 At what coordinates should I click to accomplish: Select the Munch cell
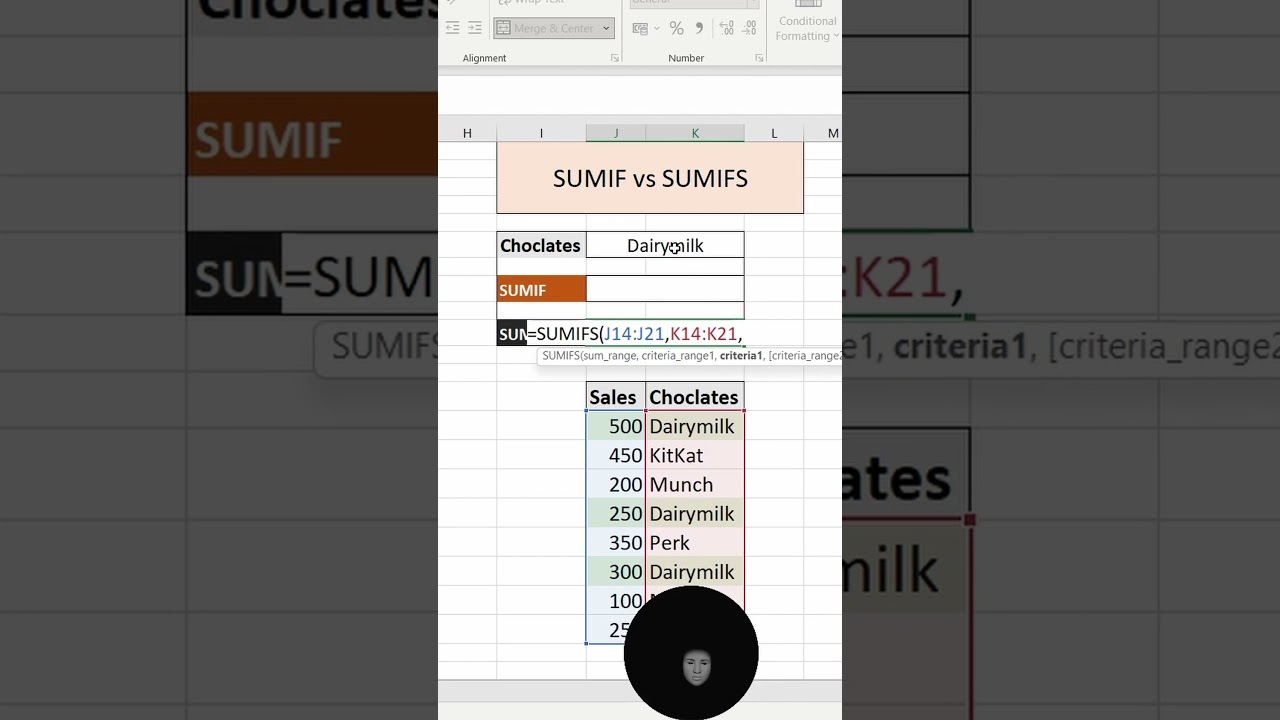[x=695, y=484]
